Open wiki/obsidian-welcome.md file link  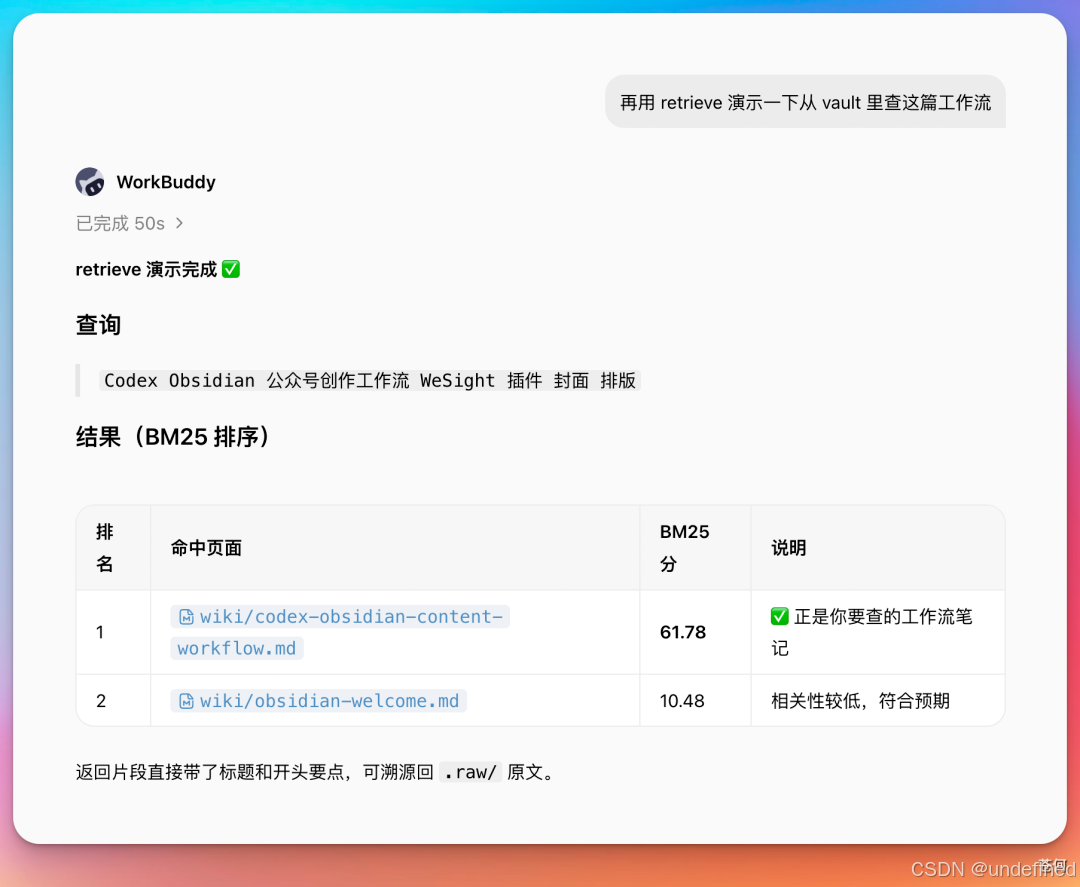[318, 701]
